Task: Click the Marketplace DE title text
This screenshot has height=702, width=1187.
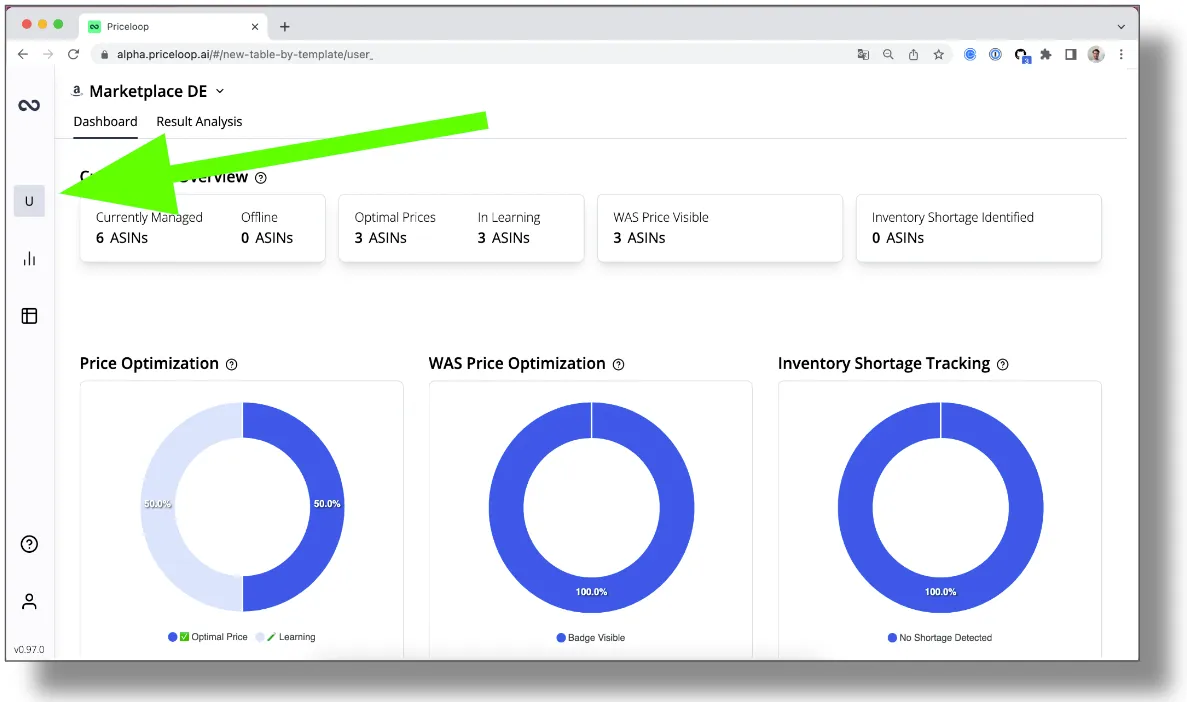Action: (x=148, y=91)
